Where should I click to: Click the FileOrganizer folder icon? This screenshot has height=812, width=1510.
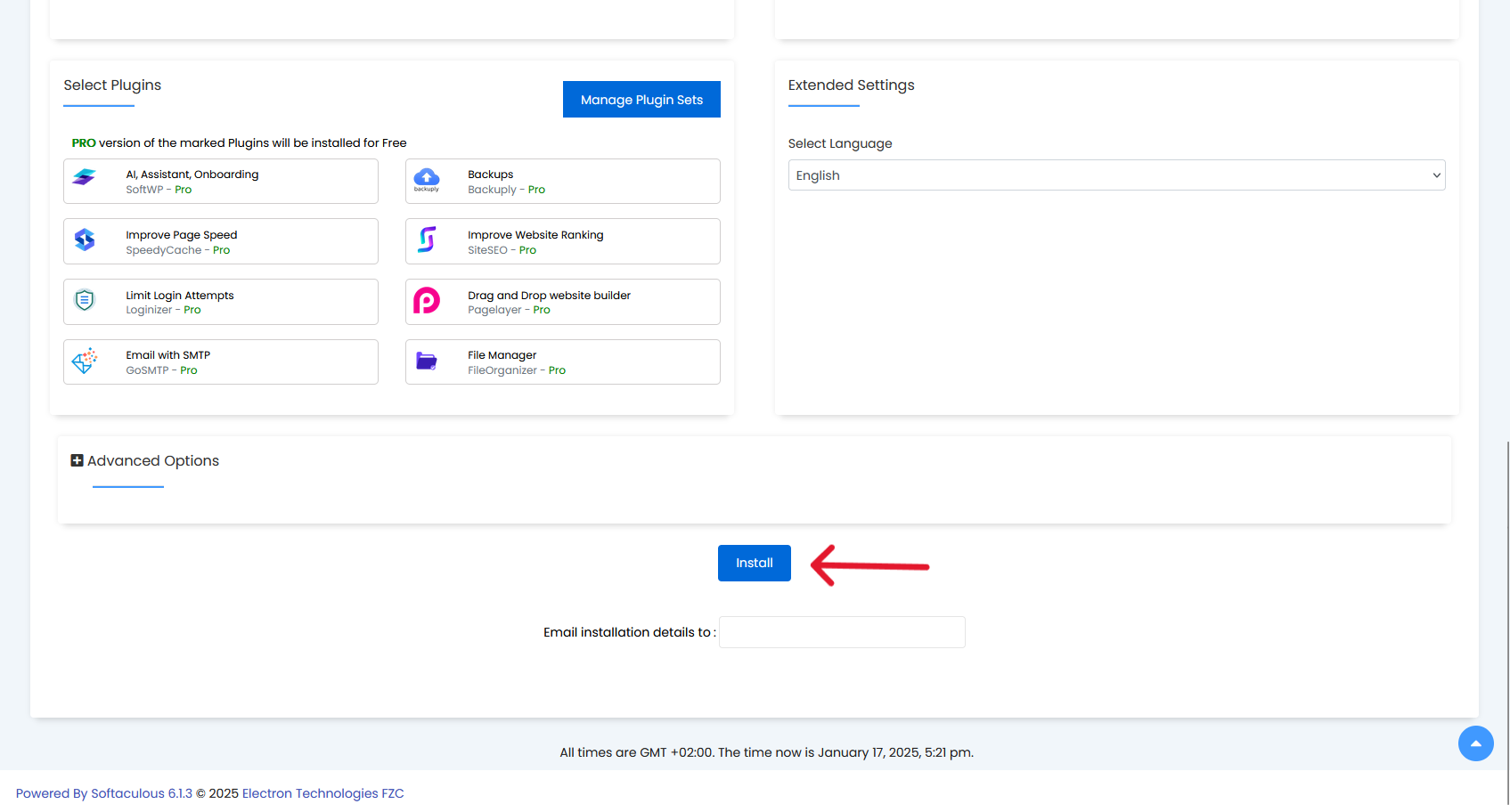tap(427, 361)
